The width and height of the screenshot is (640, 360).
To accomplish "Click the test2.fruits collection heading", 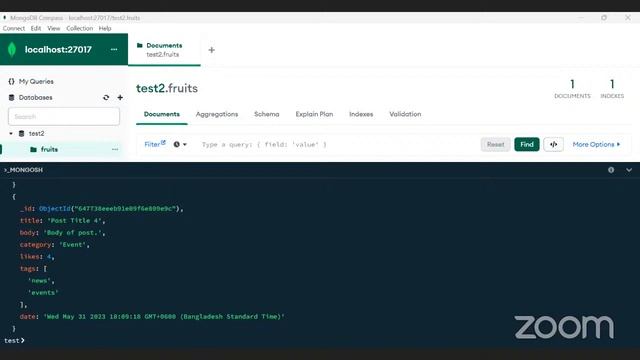I will [x=167, y=88].
